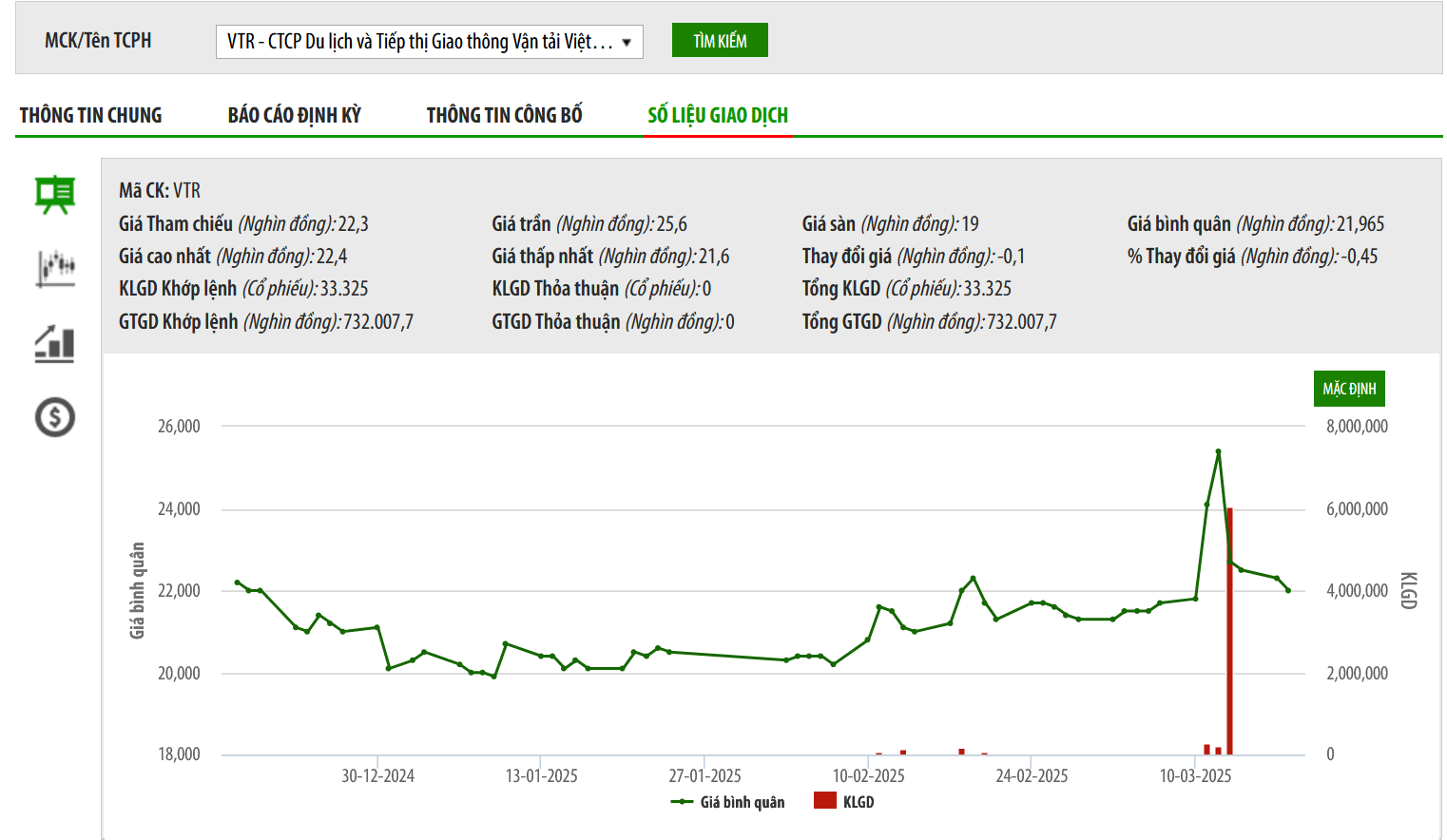The width and height of the screenshot is (1447, 840).
Task: Select the SỐ LIỆU GIAO DỊCH tab
Action: (718, 116)
